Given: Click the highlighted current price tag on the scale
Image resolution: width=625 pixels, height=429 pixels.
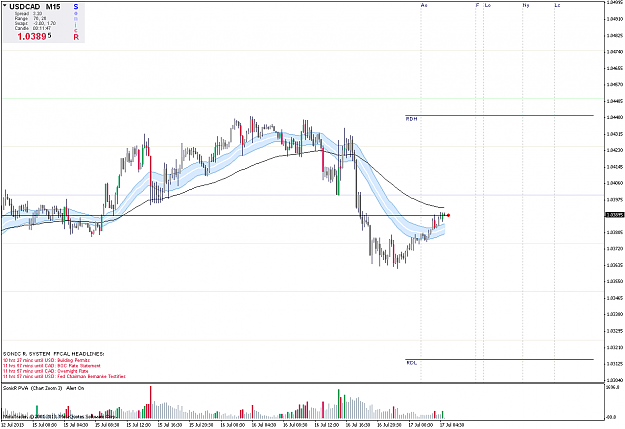Looking at the screenshot, I should click(615, 215).
